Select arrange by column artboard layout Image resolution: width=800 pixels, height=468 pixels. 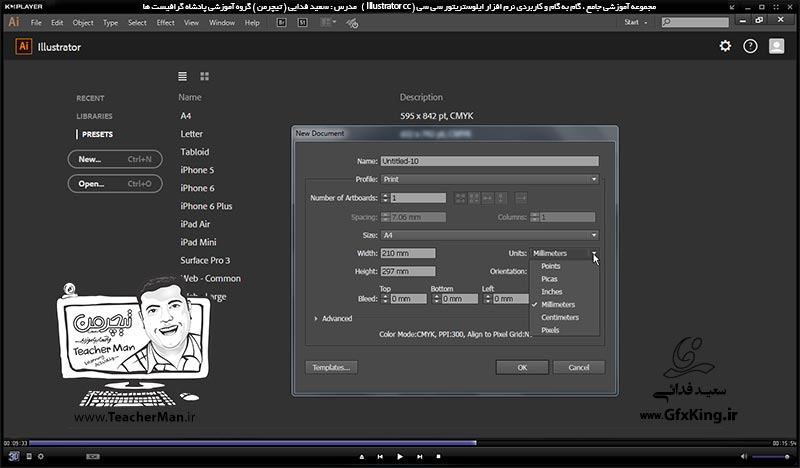click(x=502, y=198)
